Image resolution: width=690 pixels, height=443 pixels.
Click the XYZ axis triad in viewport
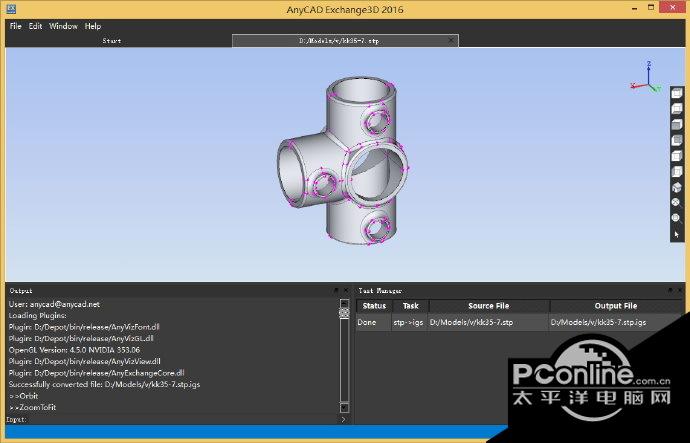coord(646,78)
